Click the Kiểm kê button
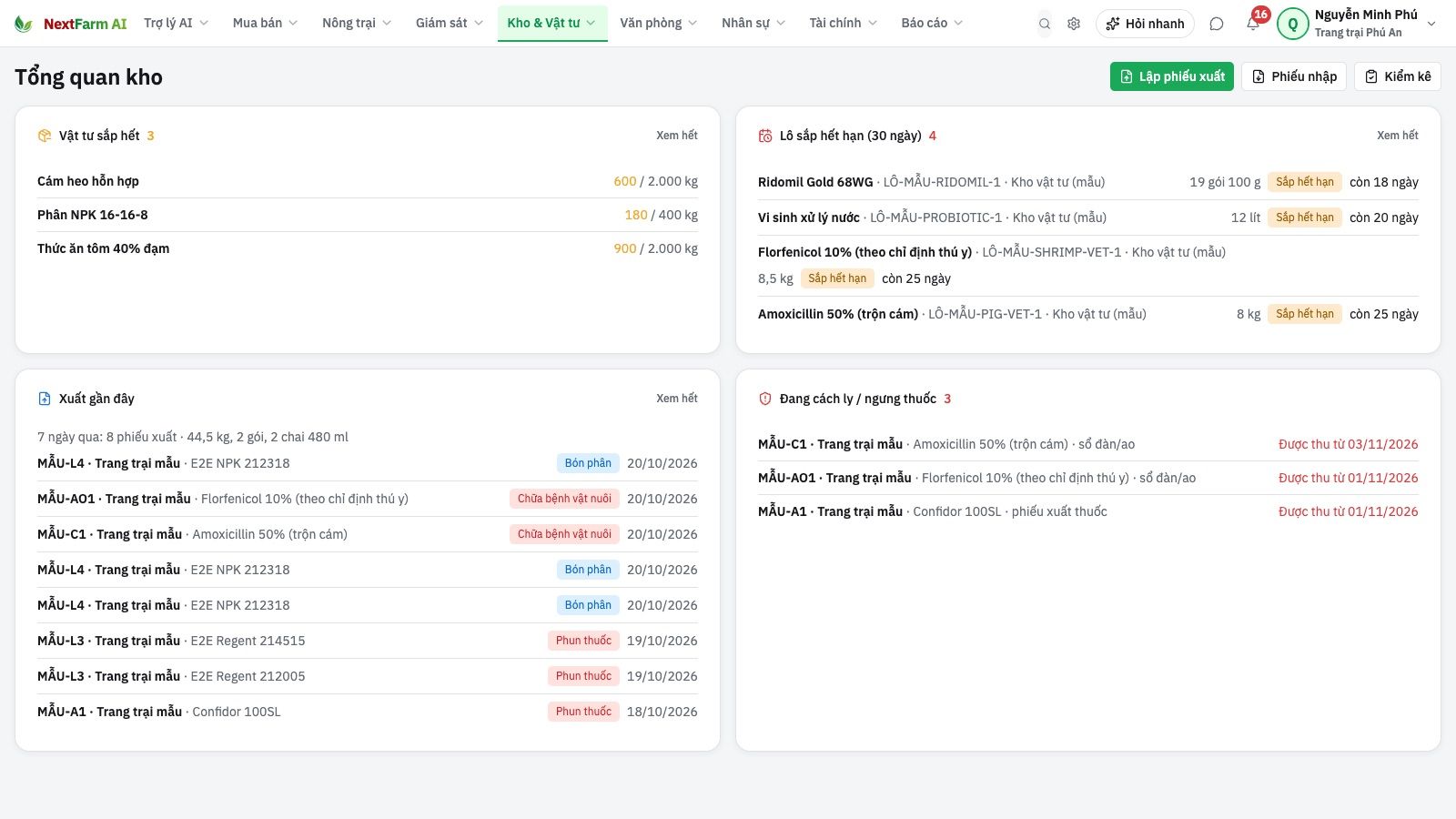Viewport: 1456px width, 819px height. coord(1398,76)
